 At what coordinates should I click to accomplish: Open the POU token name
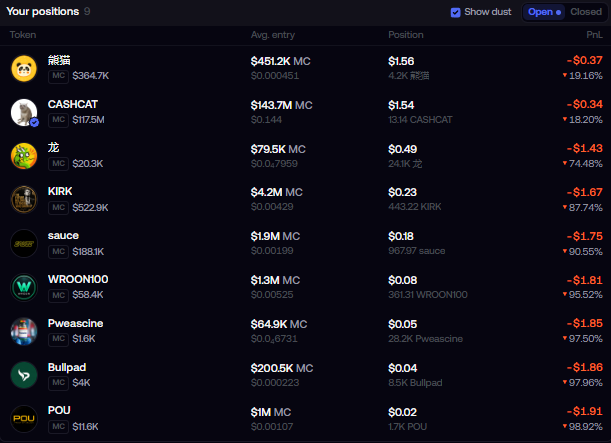point(59,410)
